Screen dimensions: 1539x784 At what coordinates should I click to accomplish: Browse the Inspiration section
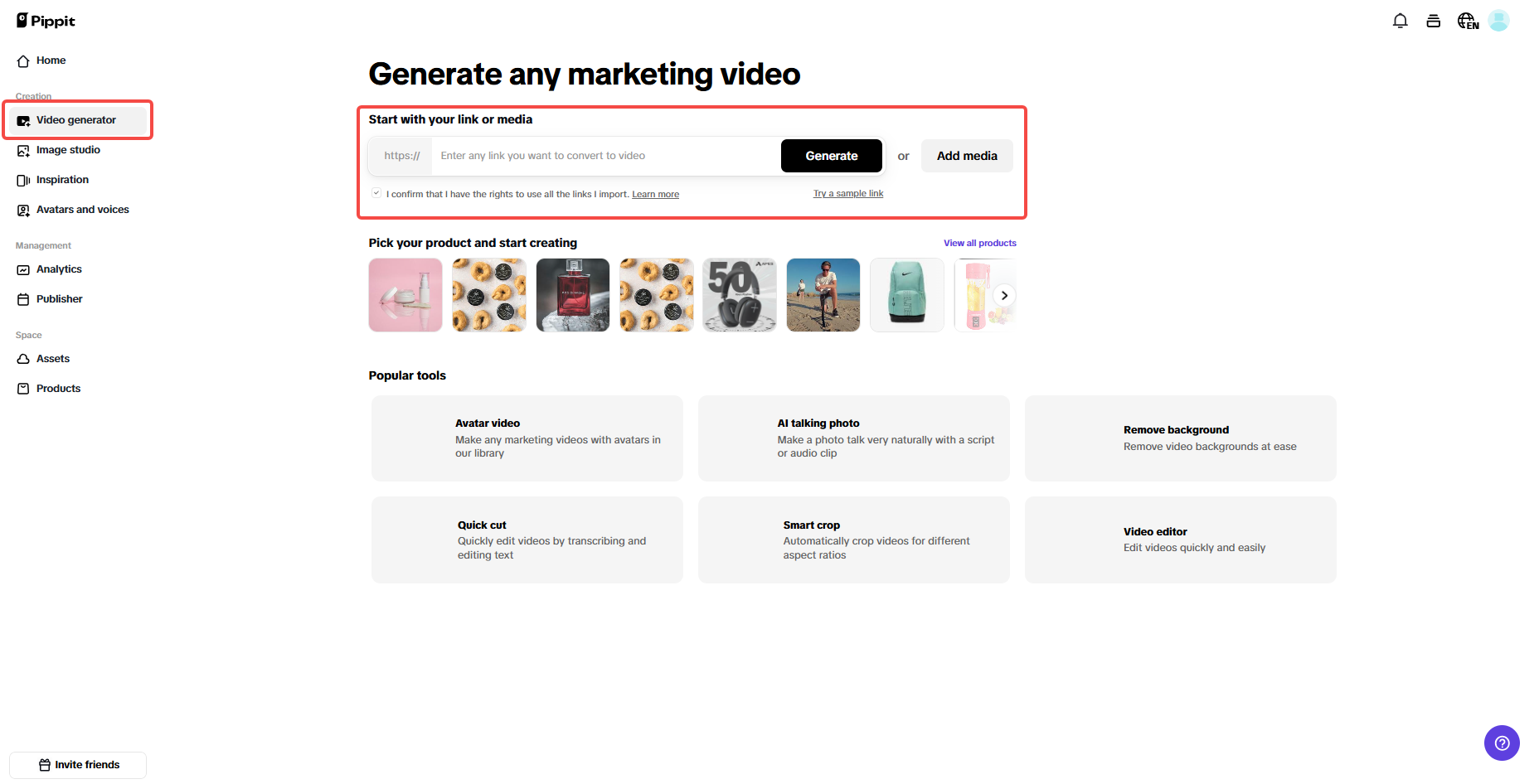coord(62,179)
